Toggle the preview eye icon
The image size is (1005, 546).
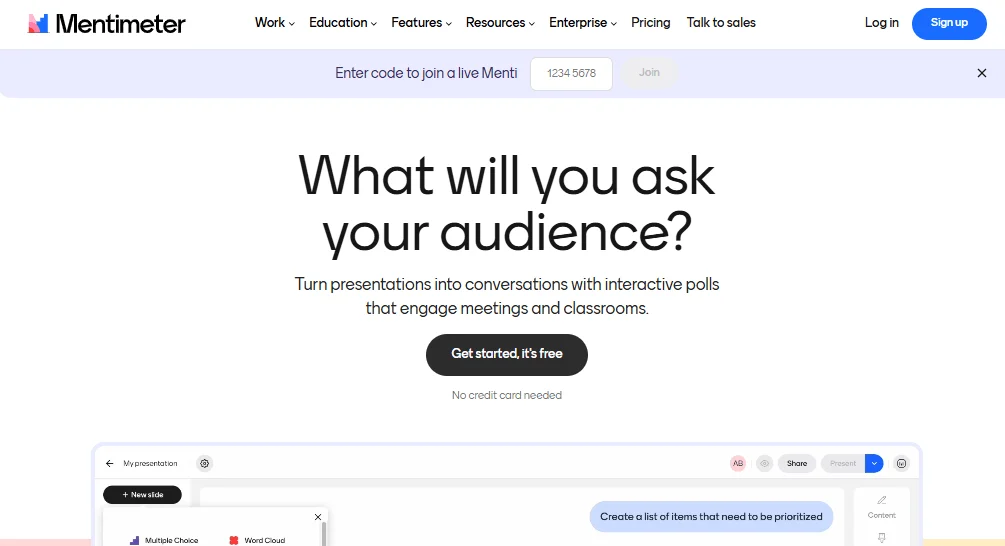[764, 463]
